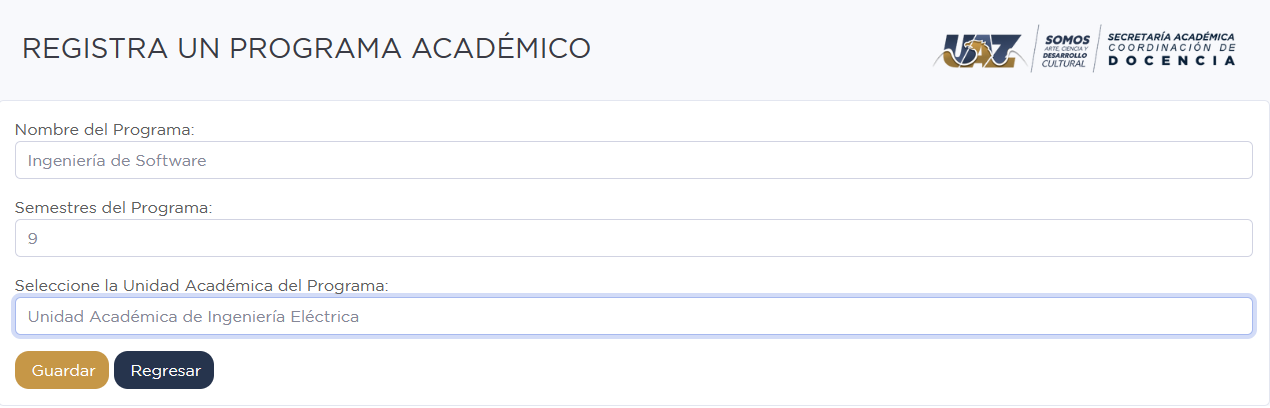
Task: Click the bold SOMOS word in header
Action: [x=1066, y=38]
